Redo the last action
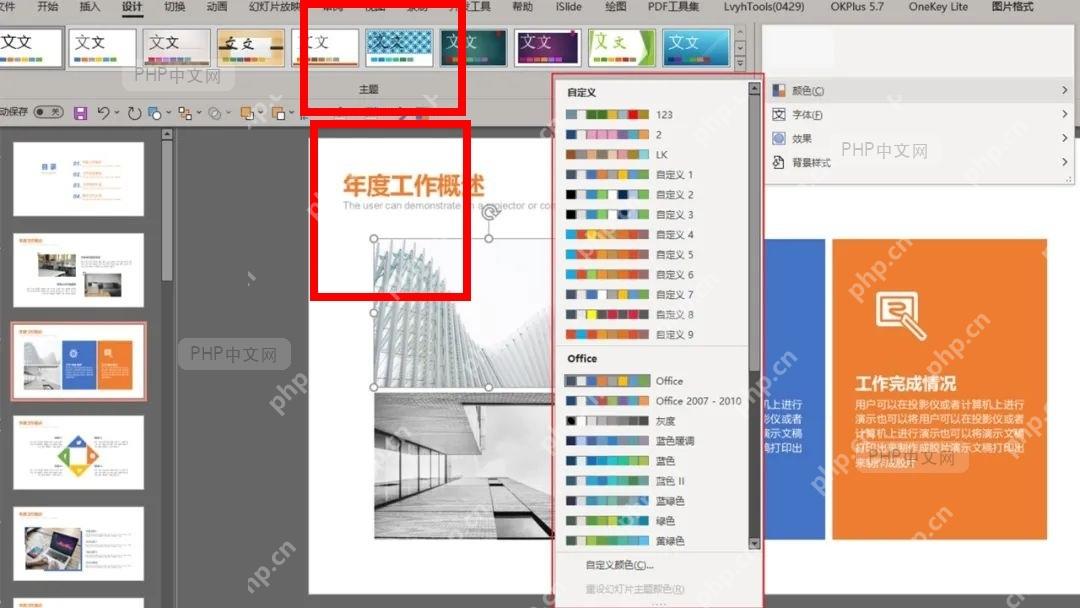The width and height of the screenshot is (1080, 608). (134, 113)
